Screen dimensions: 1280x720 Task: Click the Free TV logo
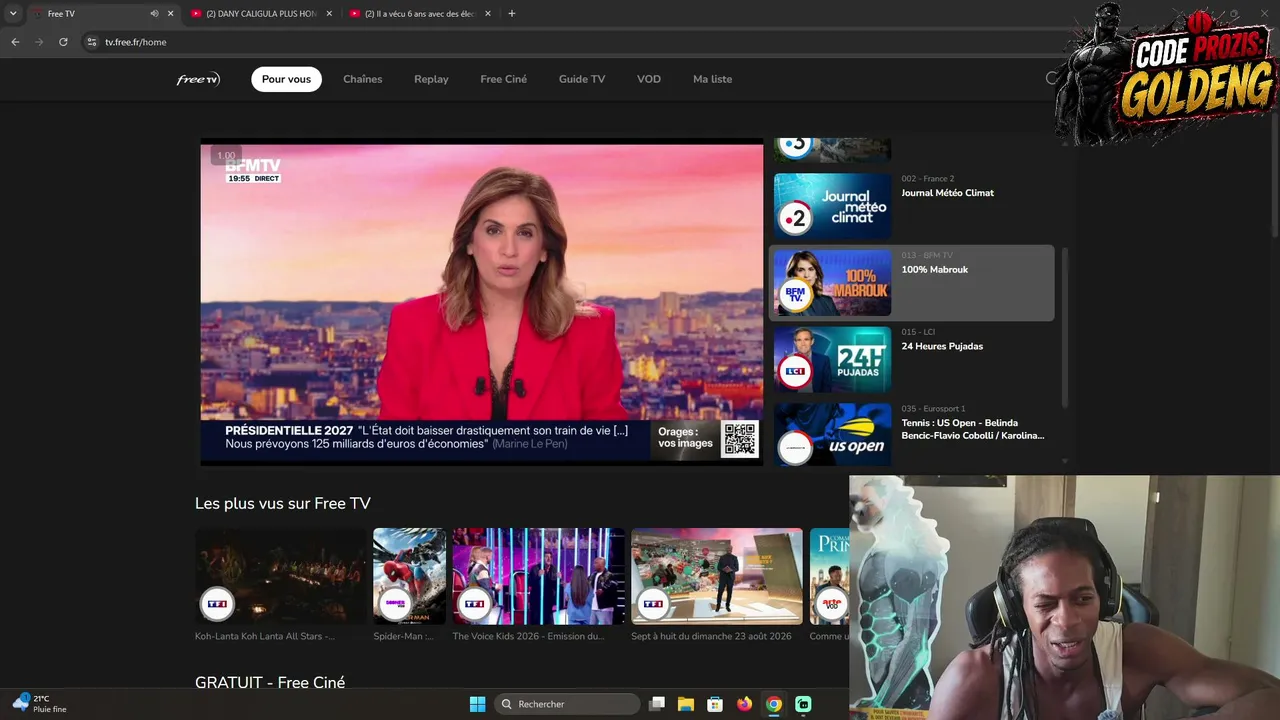click(198, 79)
